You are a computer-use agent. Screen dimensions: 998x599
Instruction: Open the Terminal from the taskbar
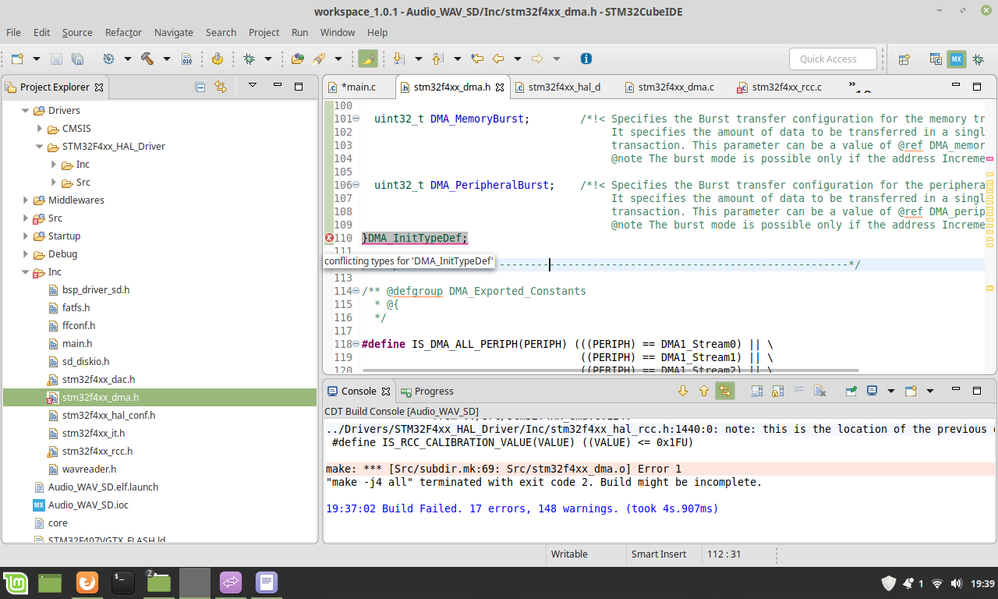tap(123, 582)
